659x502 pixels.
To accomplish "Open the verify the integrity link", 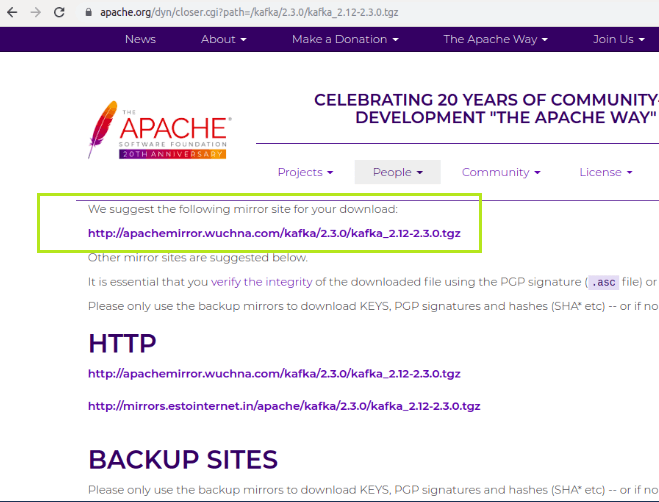I will (261, 282).
